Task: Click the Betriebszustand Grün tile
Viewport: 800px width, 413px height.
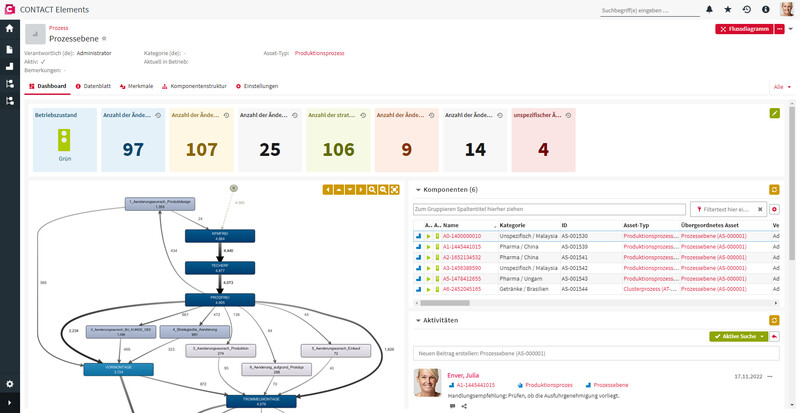Action: tap(64, 140)
